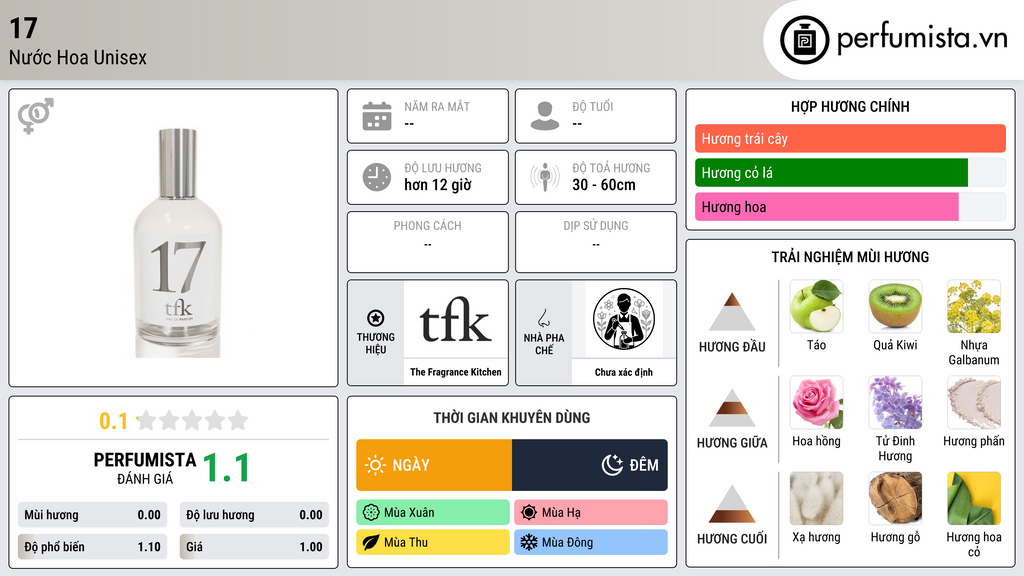Click the nose icon above Nhà pha chế
Image resolution: width=1024 pixels, height=576 pixels.
543,318
